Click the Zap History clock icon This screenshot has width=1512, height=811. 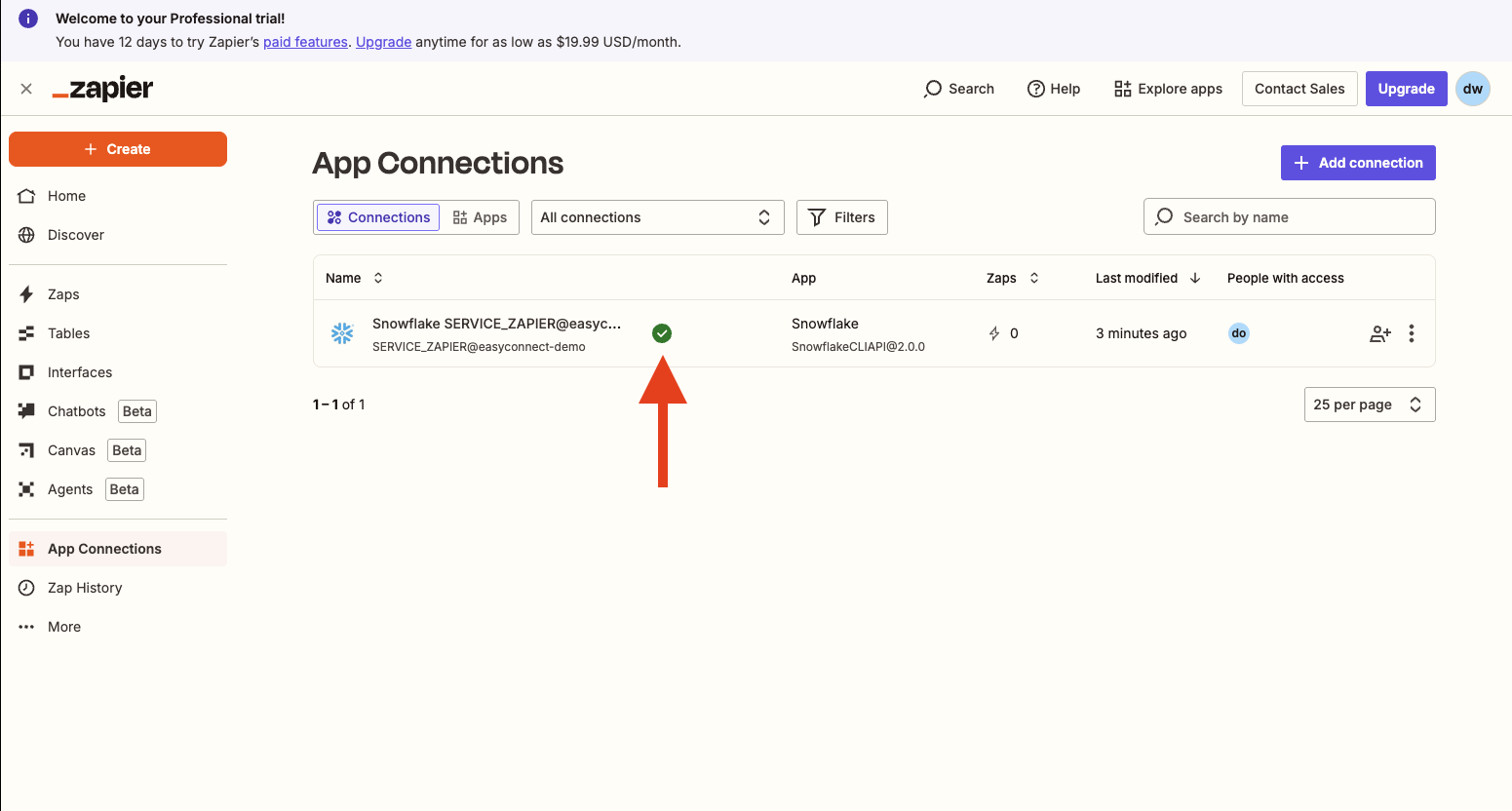click(26, 588)
